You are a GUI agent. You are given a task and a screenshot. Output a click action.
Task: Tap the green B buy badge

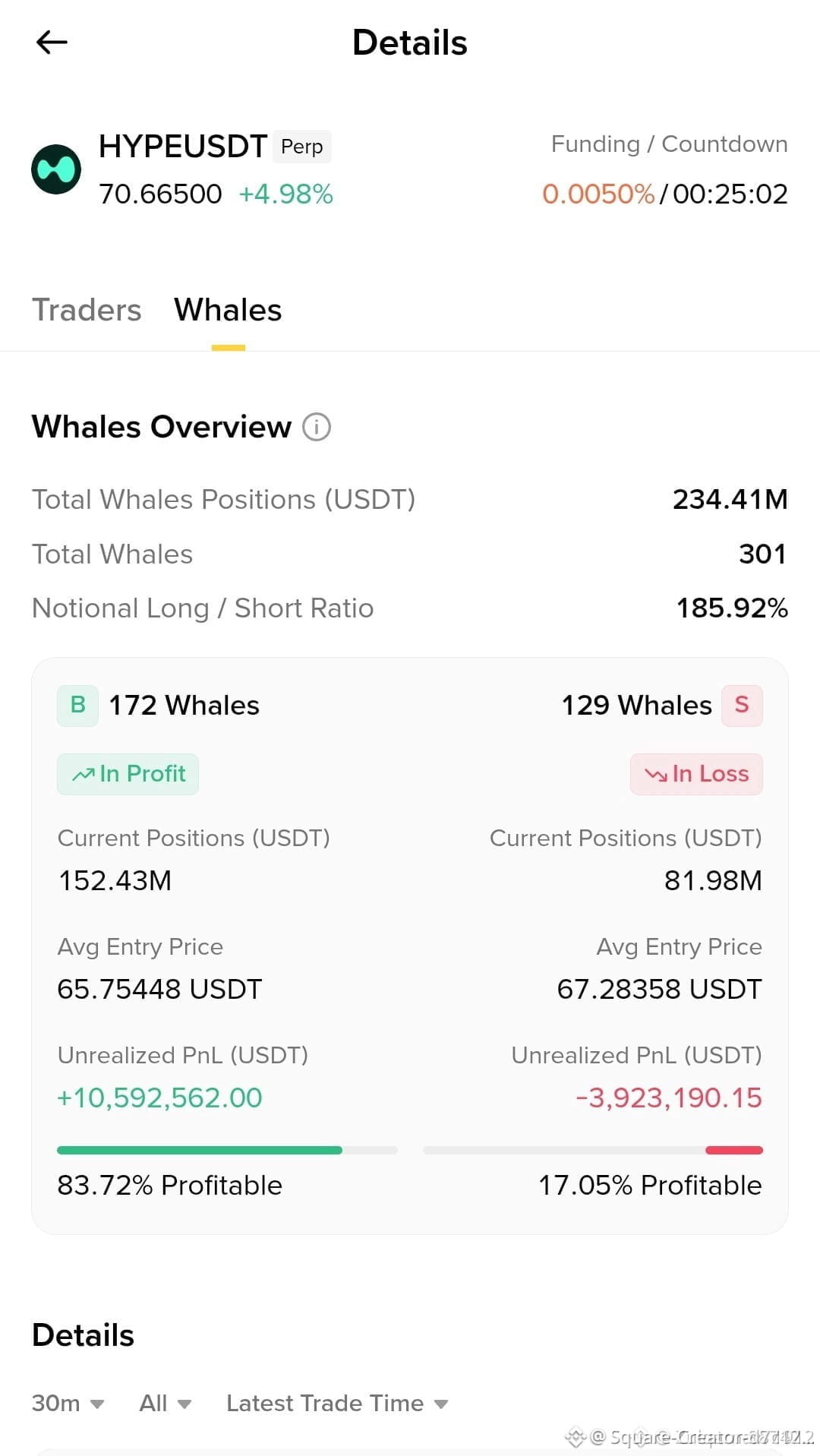tap(77, 706)
